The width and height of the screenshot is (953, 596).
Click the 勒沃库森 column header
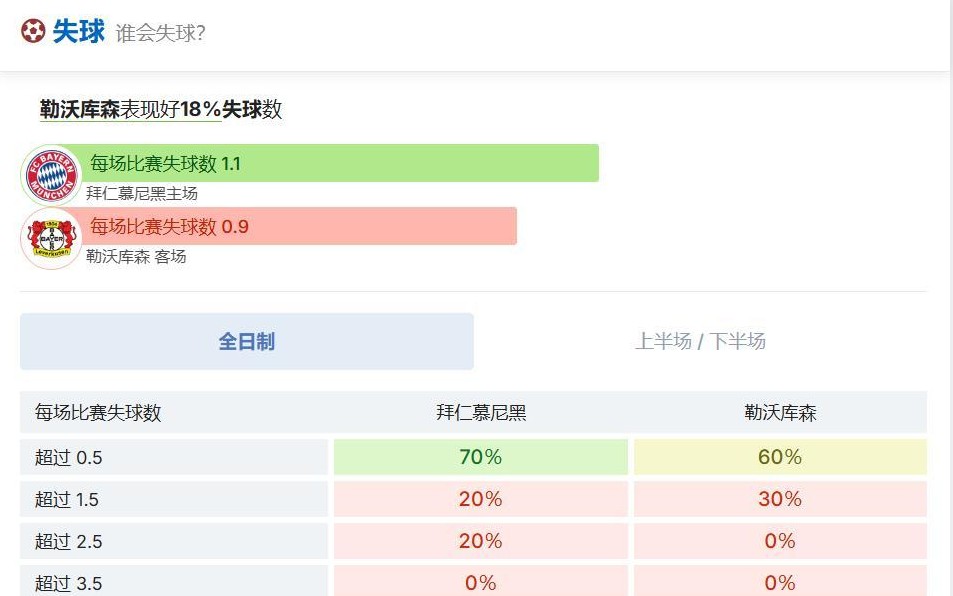pyautogui.click(x=780, y=412)
